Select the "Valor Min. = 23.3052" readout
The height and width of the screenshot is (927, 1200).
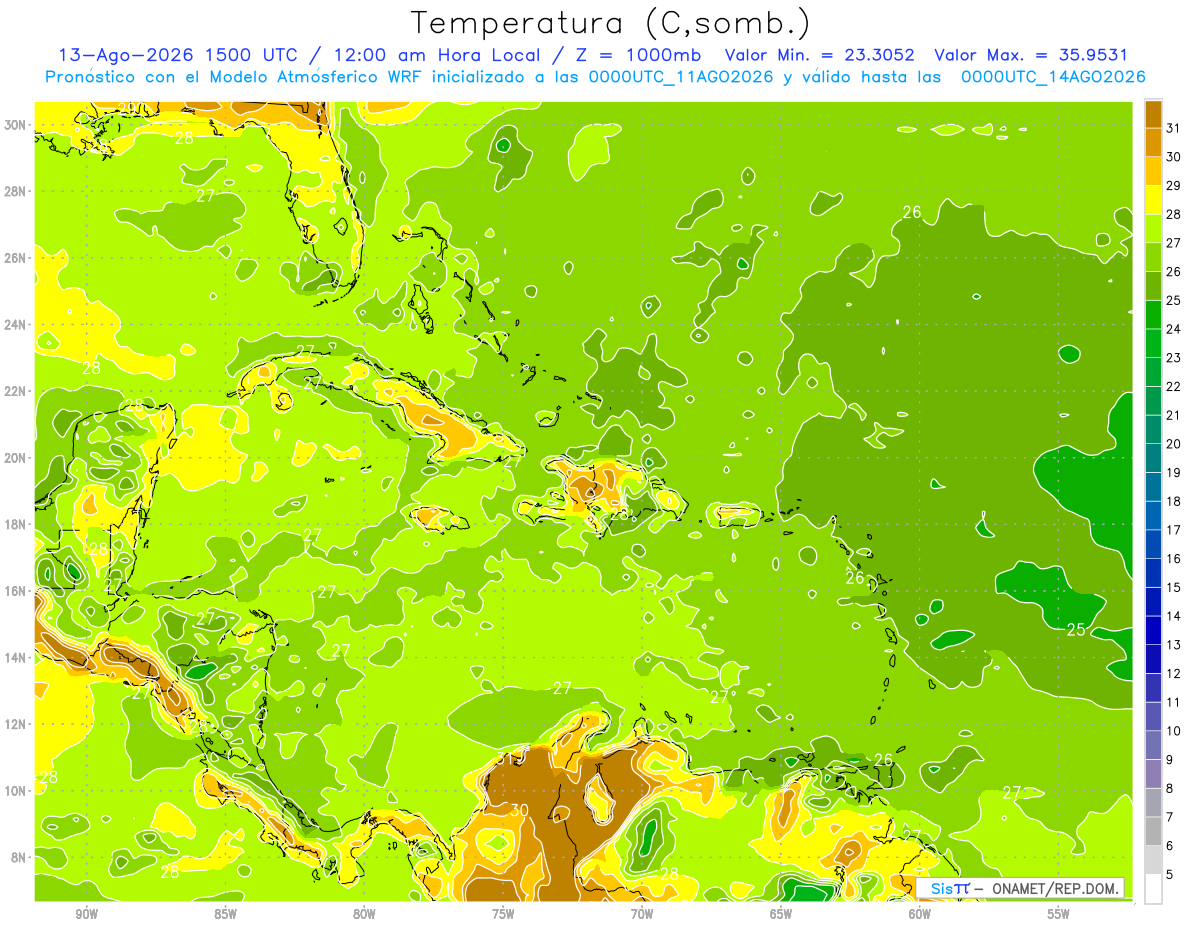[820, 55]
